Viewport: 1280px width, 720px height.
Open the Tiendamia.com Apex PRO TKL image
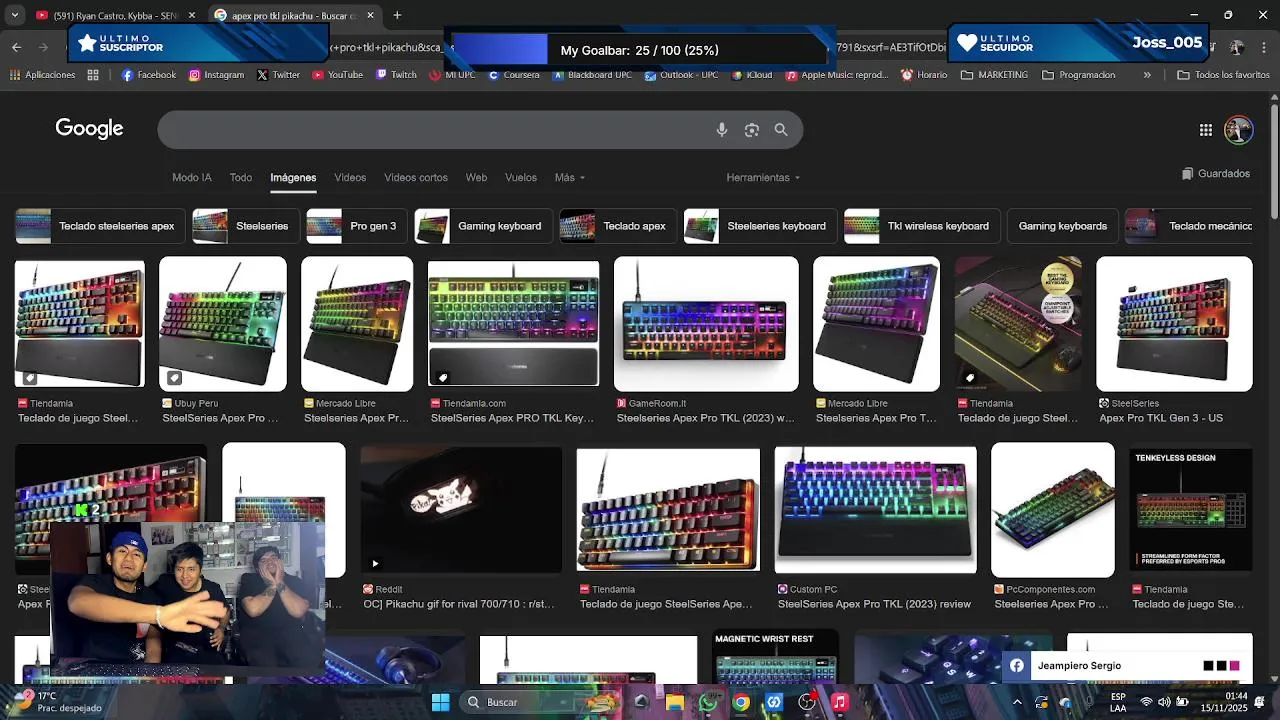coord(513,324)
